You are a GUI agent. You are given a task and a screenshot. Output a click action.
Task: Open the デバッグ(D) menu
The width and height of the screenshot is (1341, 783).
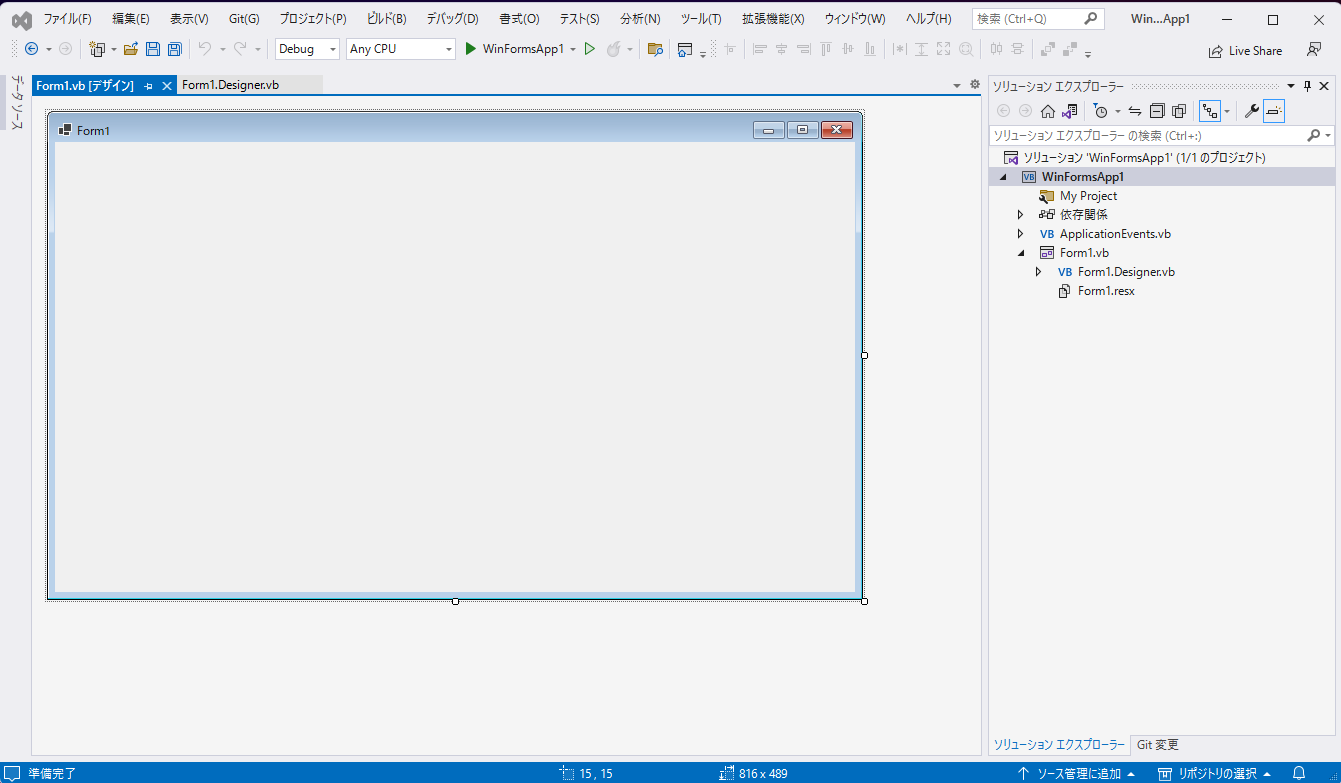click(452, 19)
